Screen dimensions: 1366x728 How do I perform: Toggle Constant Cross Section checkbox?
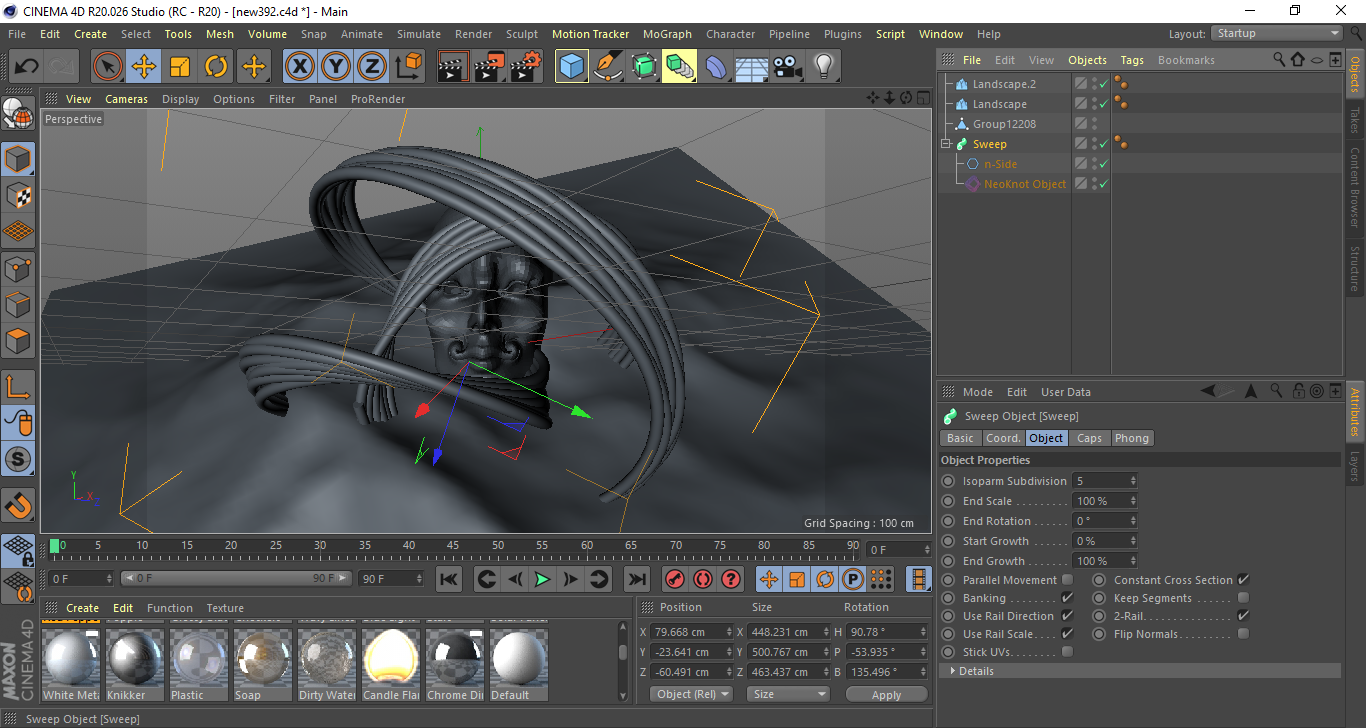1244,580
